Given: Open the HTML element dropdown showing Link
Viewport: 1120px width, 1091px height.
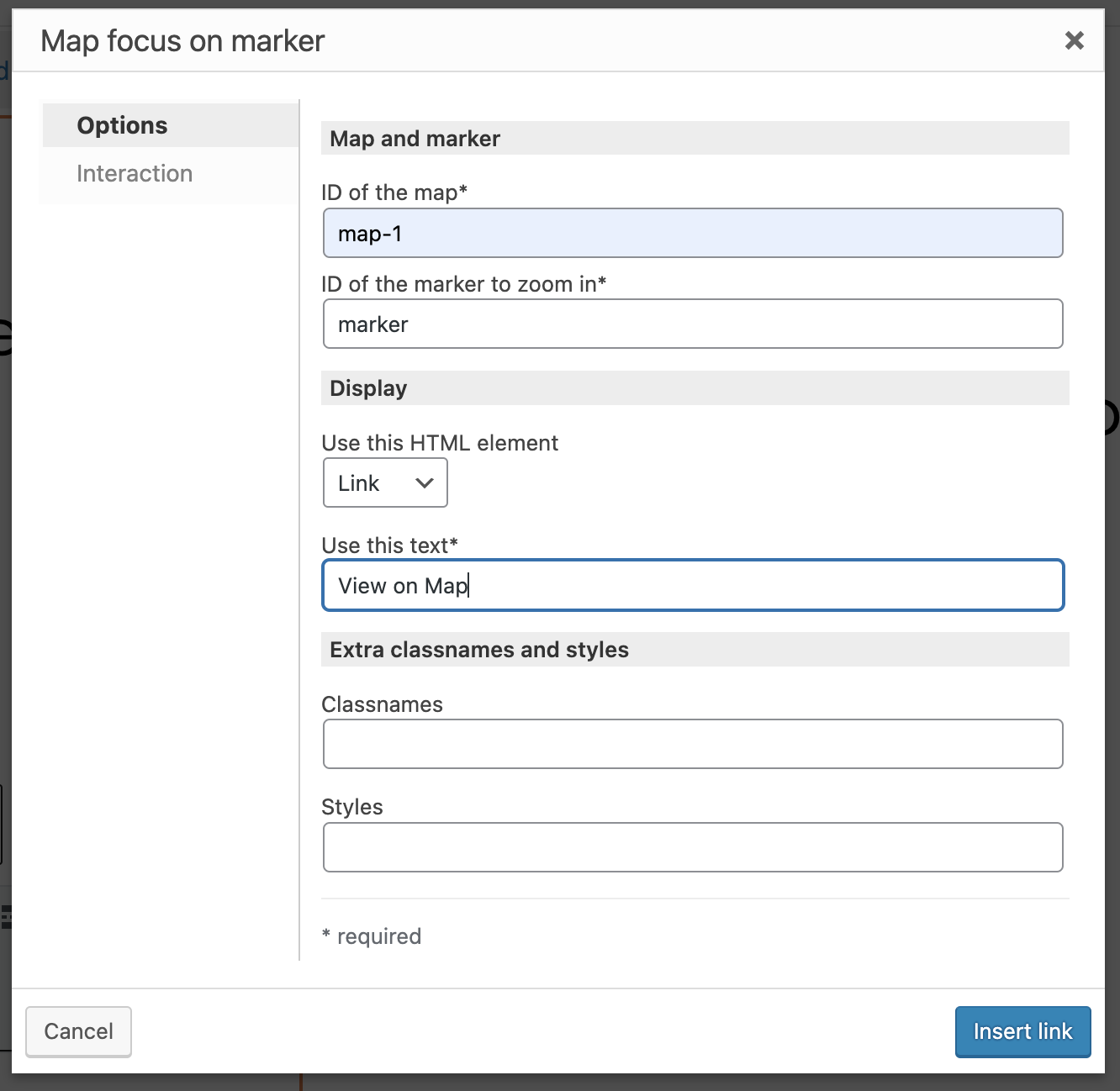Looking at the screenshot, I should tap(384, 482).
